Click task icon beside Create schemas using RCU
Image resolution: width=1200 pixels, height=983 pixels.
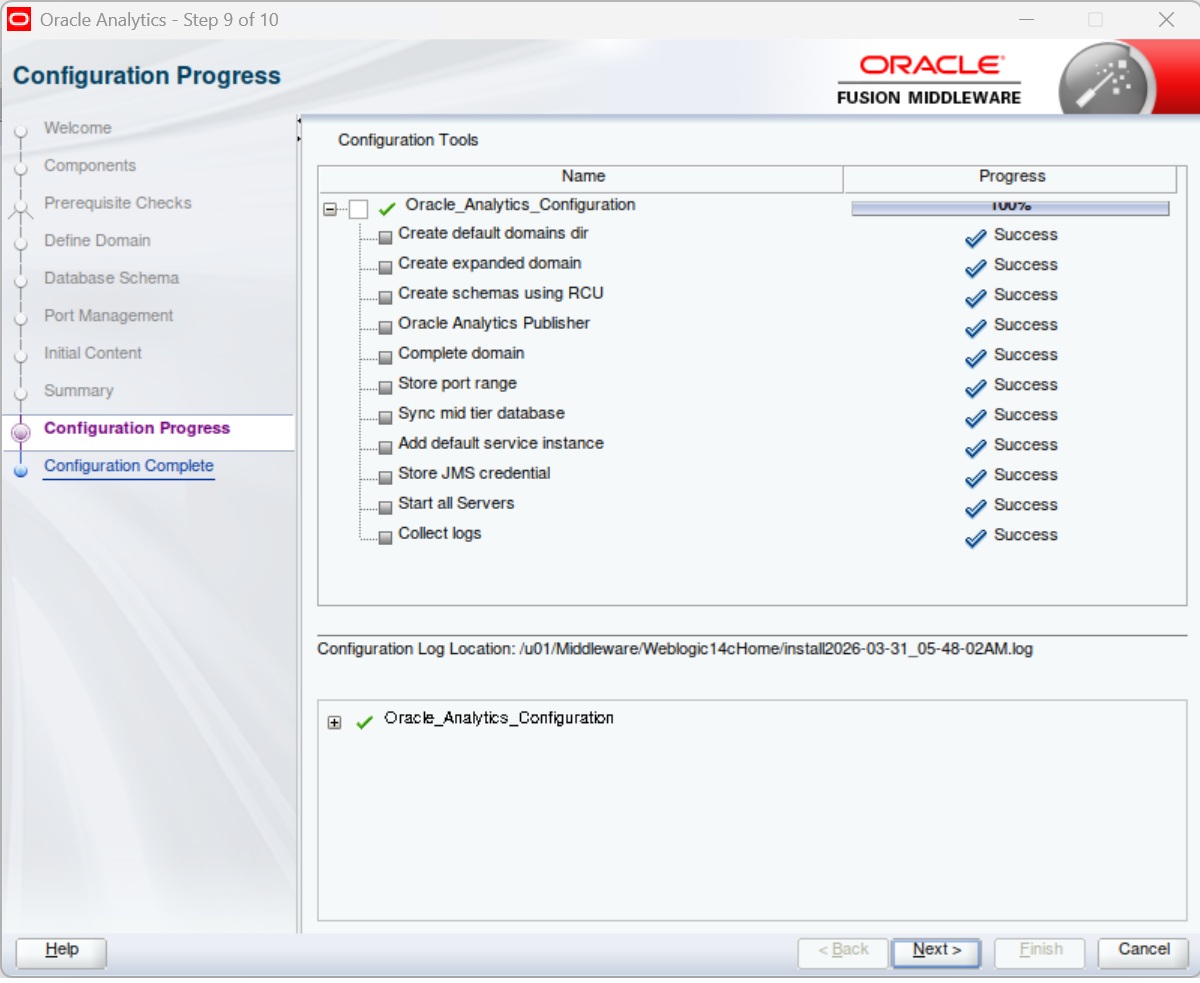tap(386, 298)
